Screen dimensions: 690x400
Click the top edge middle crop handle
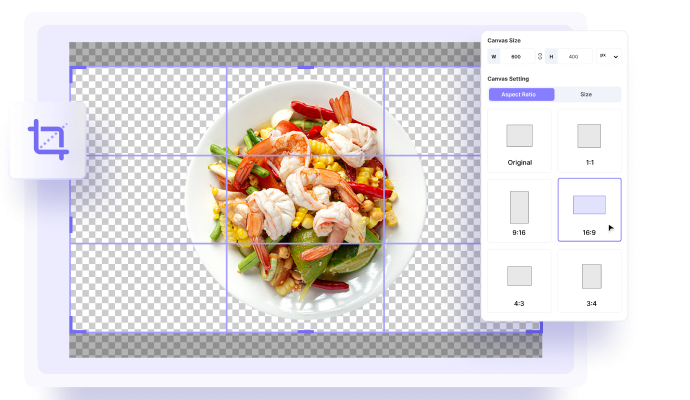coord(305,68)
